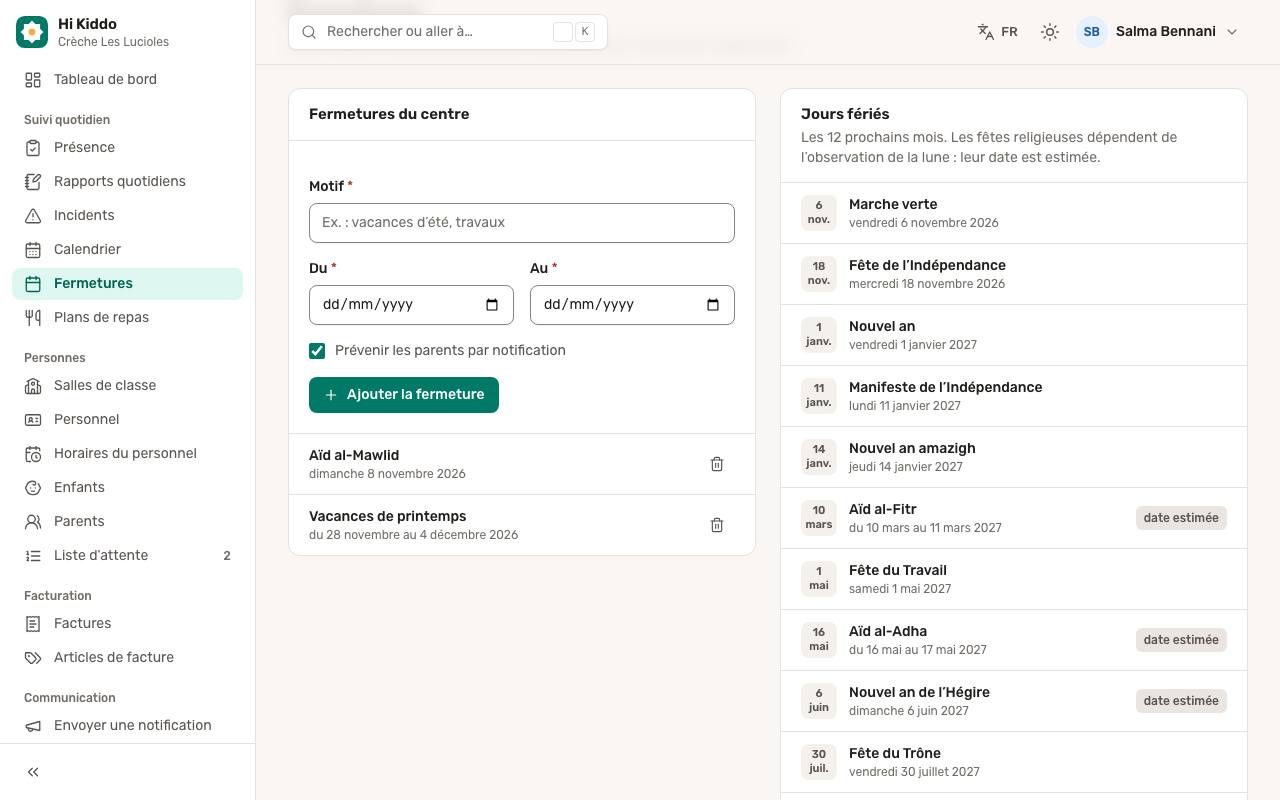Click the Factures receipt icon

coord(33,624)
